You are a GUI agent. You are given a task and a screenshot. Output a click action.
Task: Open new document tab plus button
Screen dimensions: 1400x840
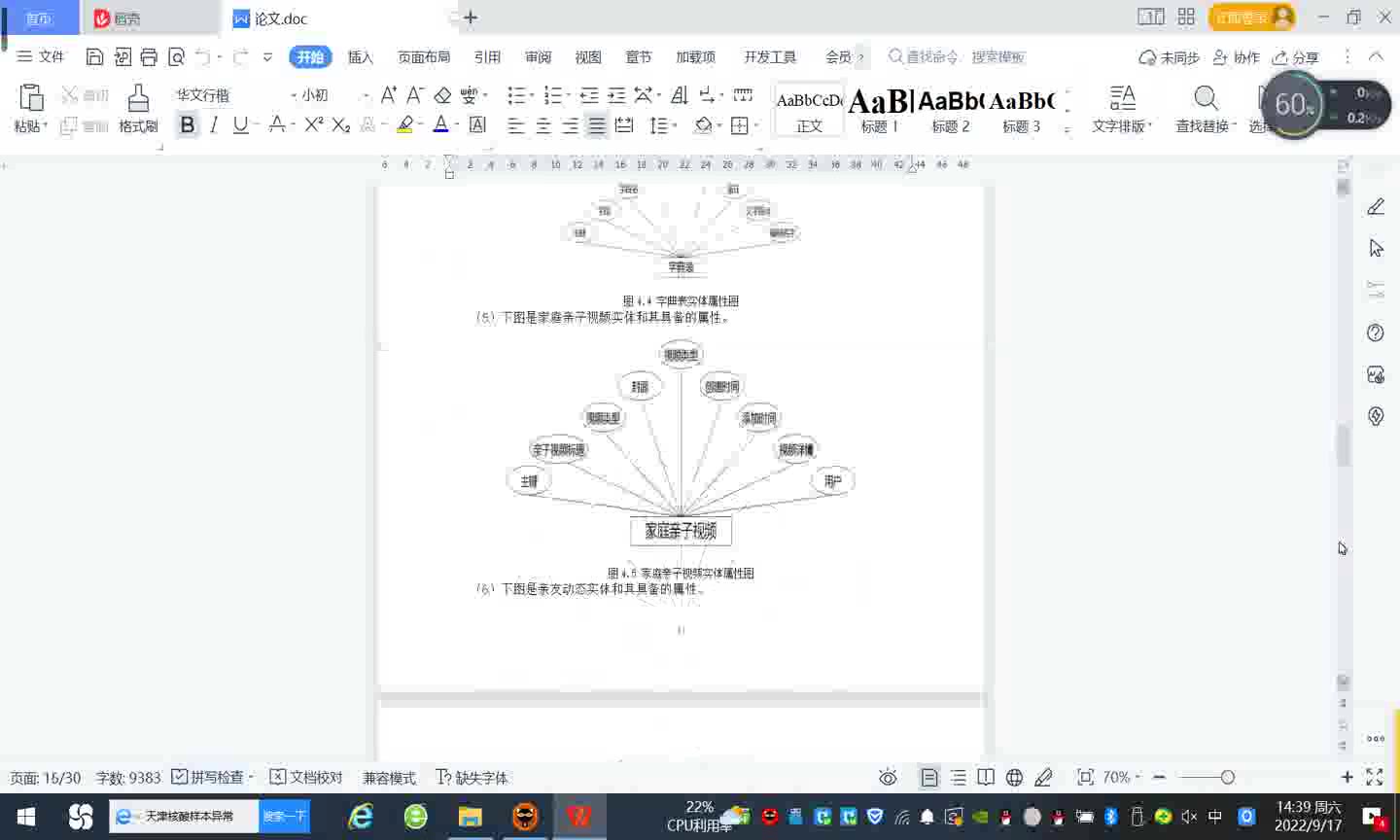tap(471, 17)
